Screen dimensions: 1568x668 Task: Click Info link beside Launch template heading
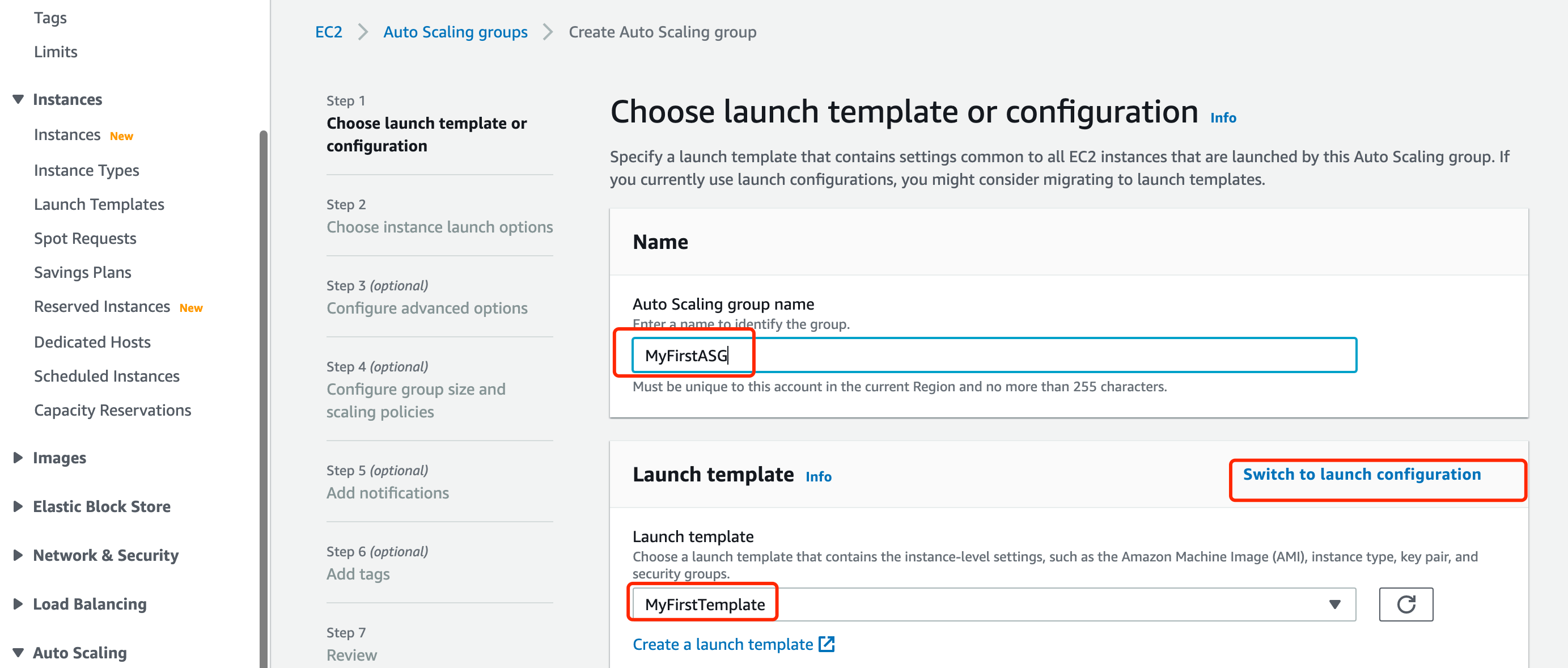(818, 477)
